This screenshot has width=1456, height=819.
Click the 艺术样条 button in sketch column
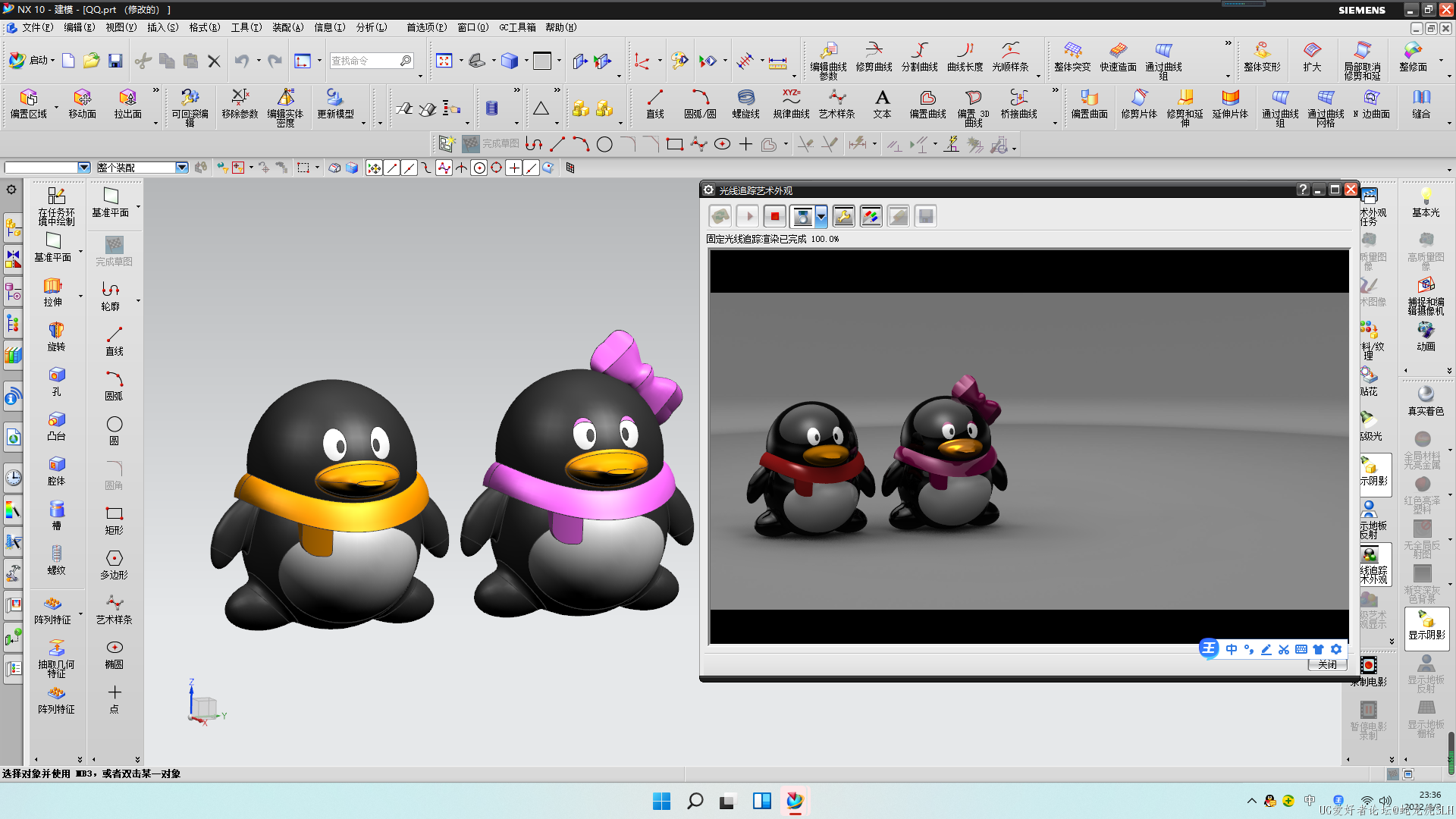point(114,610)
